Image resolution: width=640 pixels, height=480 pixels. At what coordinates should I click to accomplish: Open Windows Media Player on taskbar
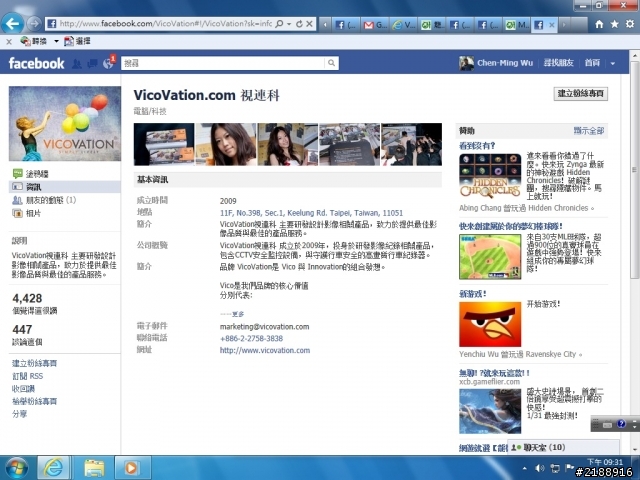[131, 468]
